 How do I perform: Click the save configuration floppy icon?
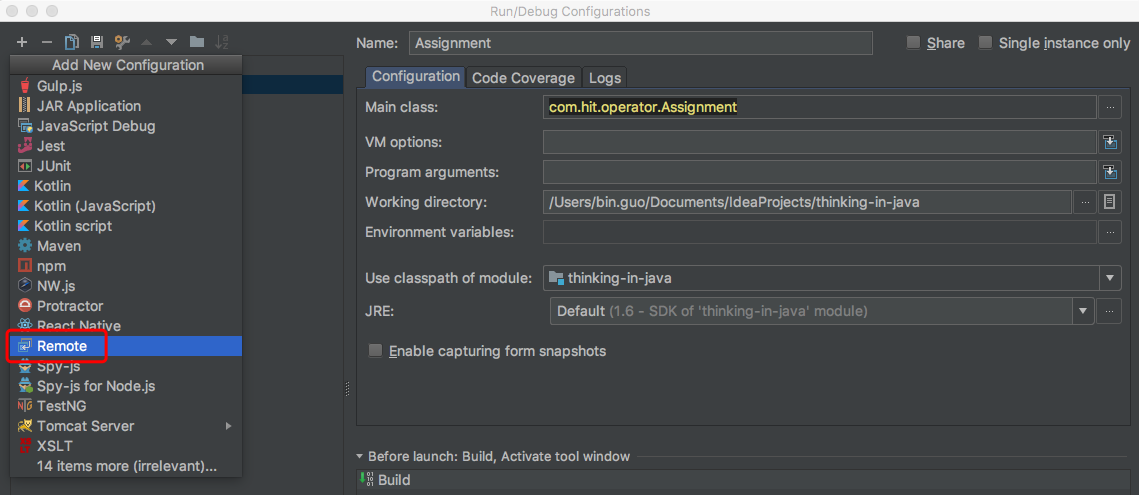(x=96, y=42)
